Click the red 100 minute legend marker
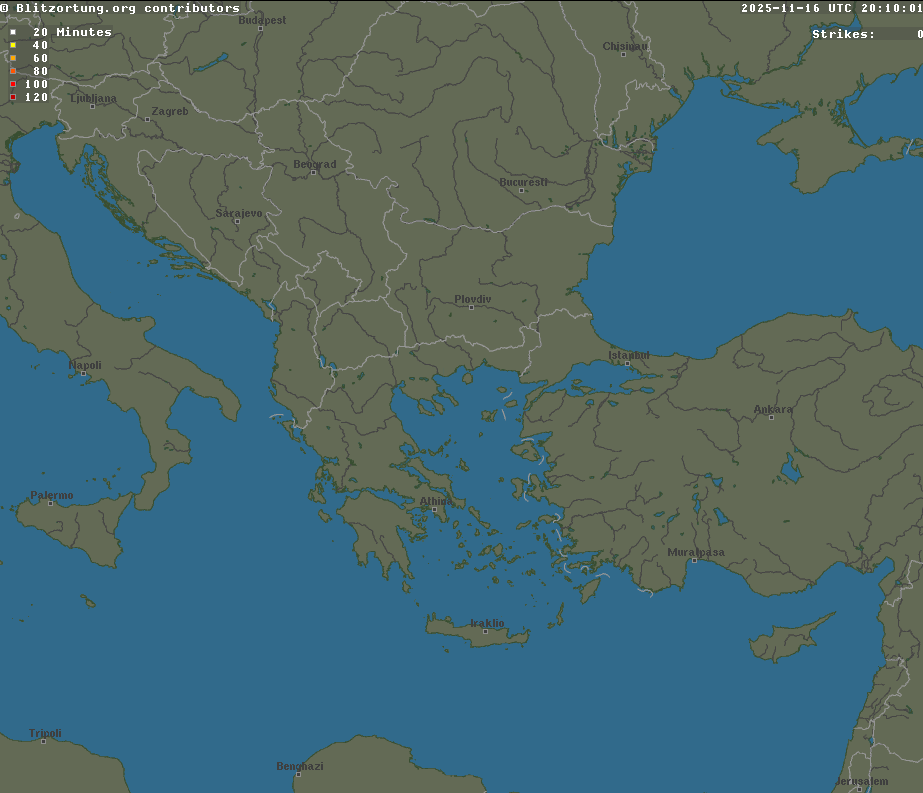Viewport: 923px width, 793px height. (x=12, y=84)
